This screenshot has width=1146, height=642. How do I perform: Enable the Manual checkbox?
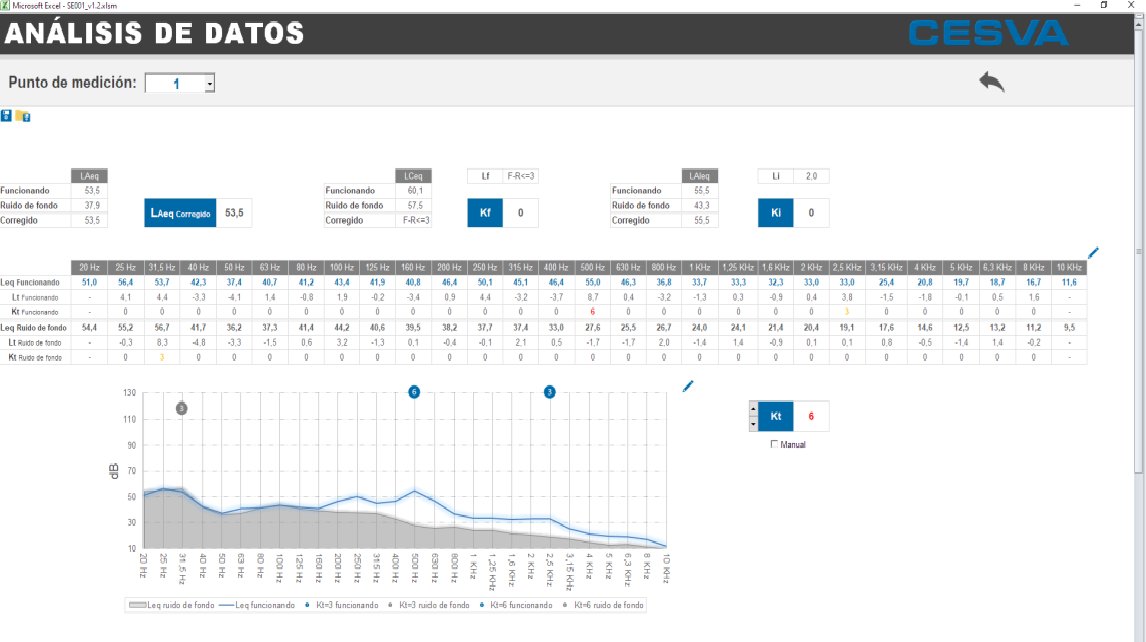[775, 444]
